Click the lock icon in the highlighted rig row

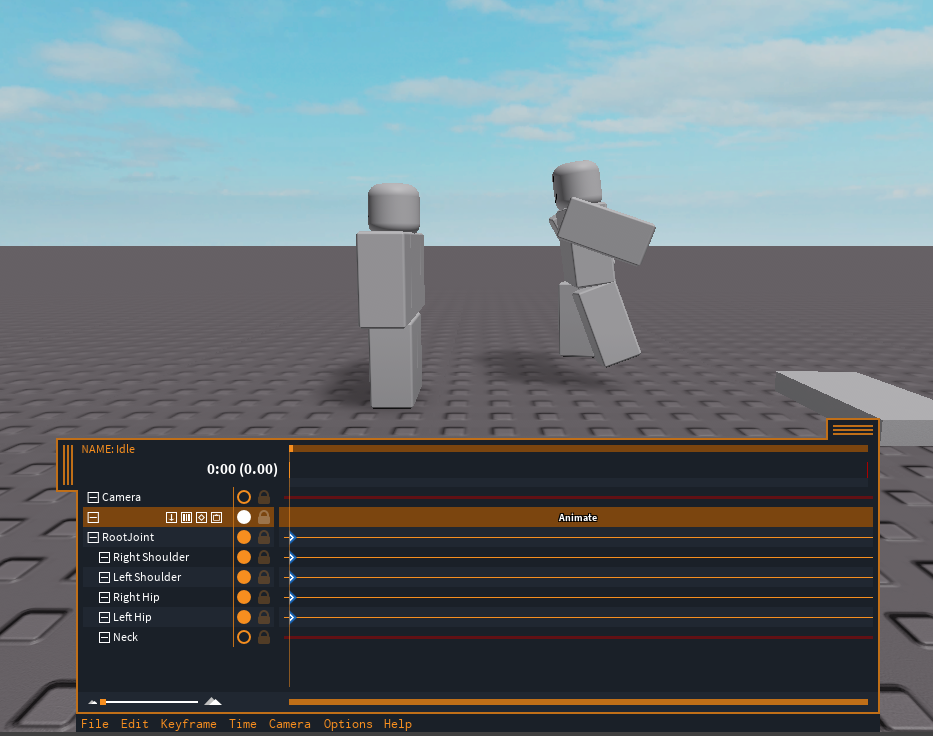(264, 517)
